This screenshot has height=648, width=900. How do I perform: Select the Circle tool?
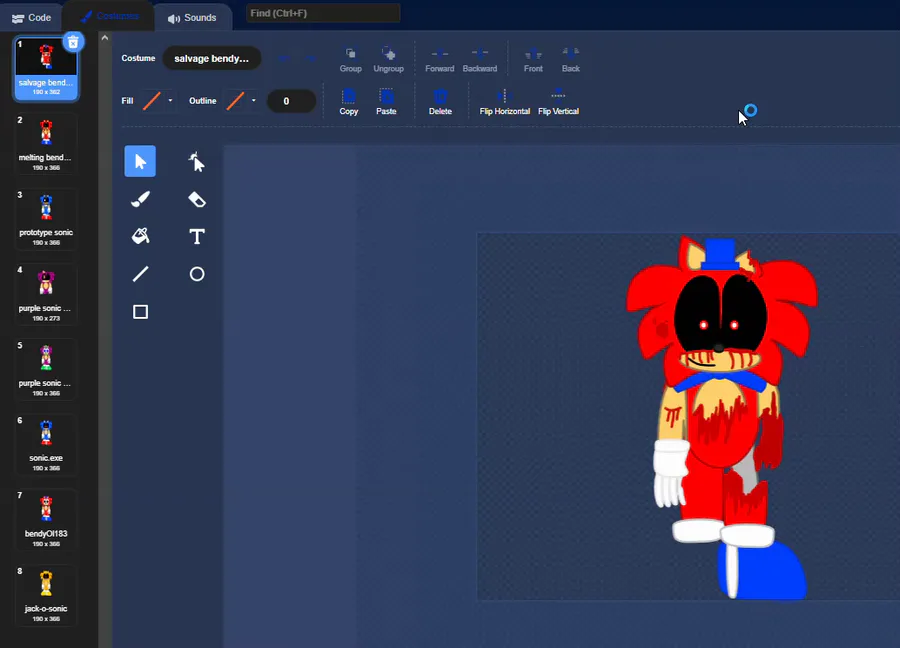[196, 274]
